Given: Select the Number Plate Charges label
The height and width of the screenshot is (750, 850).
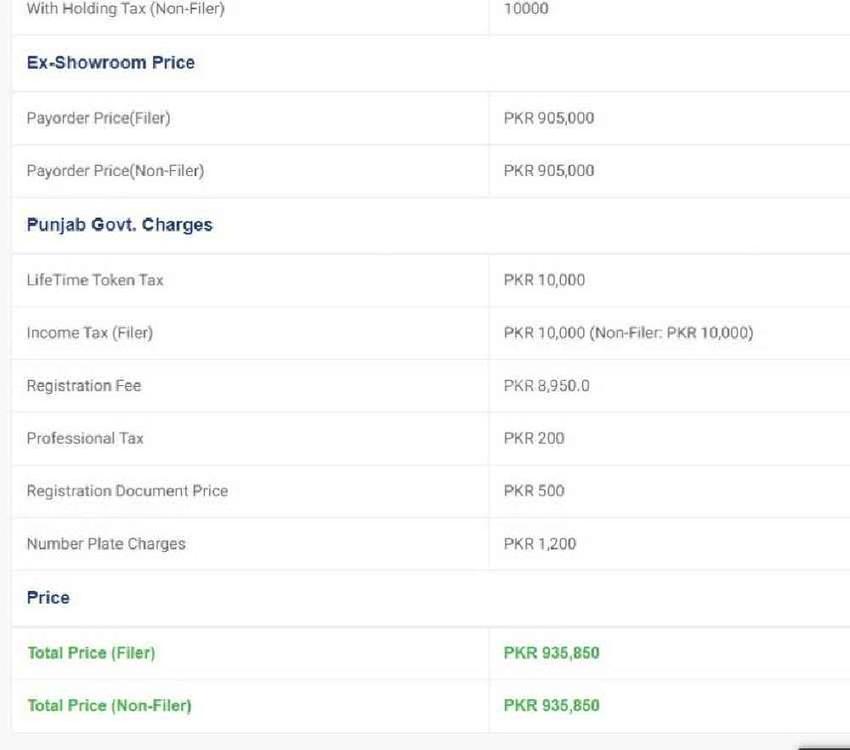Looking at the screenshot, I should (106, 544).
